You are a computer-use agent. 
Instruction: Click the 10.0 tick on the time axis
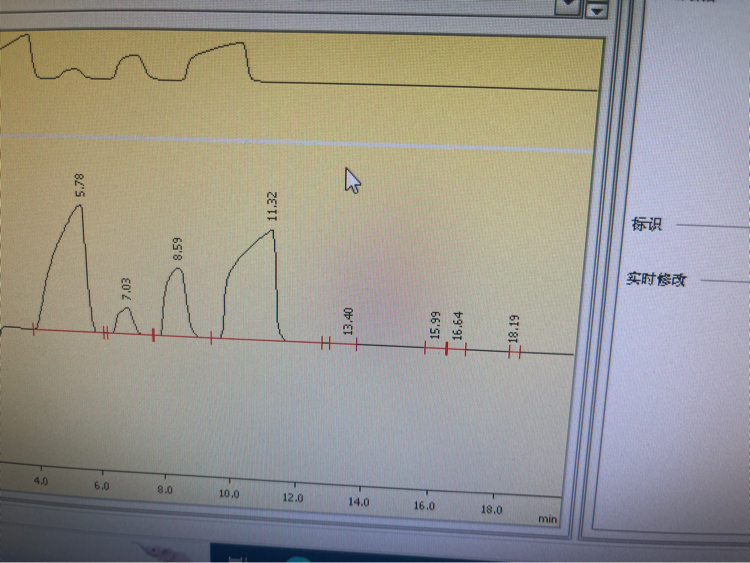(x=229, y=494)
